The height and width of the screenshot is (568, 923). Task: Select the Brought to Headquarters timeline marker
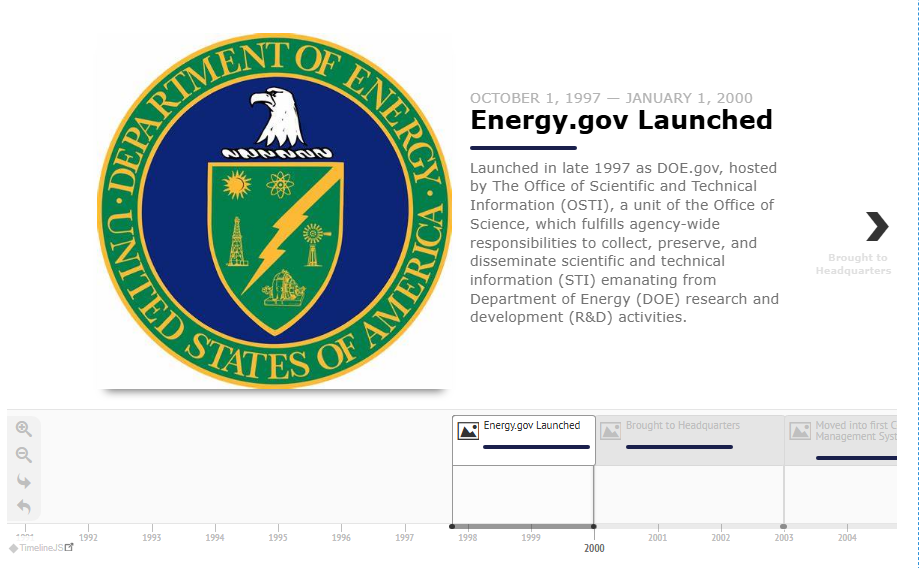tap(689, 440)
